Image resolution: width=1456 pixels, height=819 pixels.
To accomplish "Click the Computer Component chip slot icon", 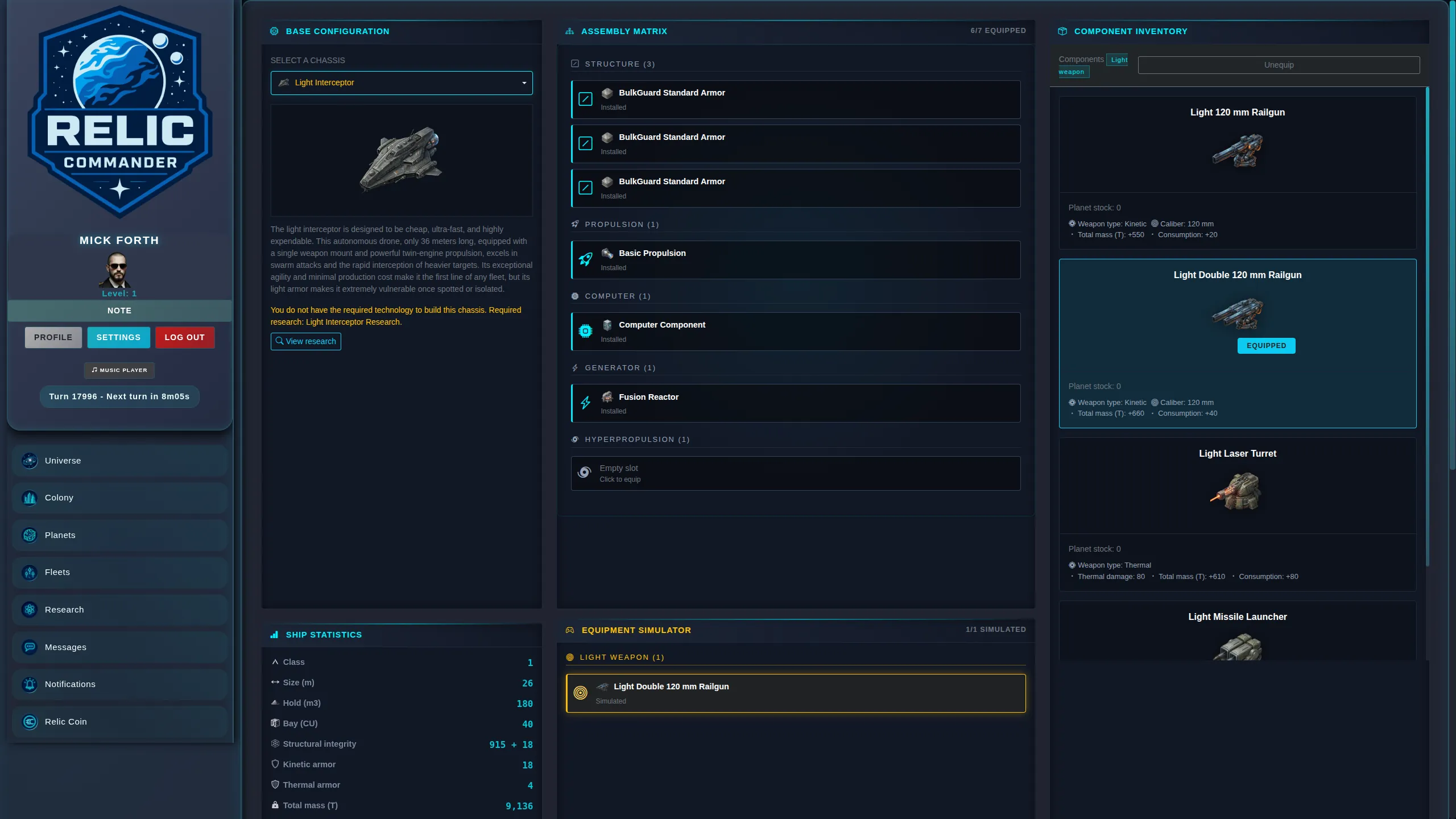I will (x=585, y=331).
